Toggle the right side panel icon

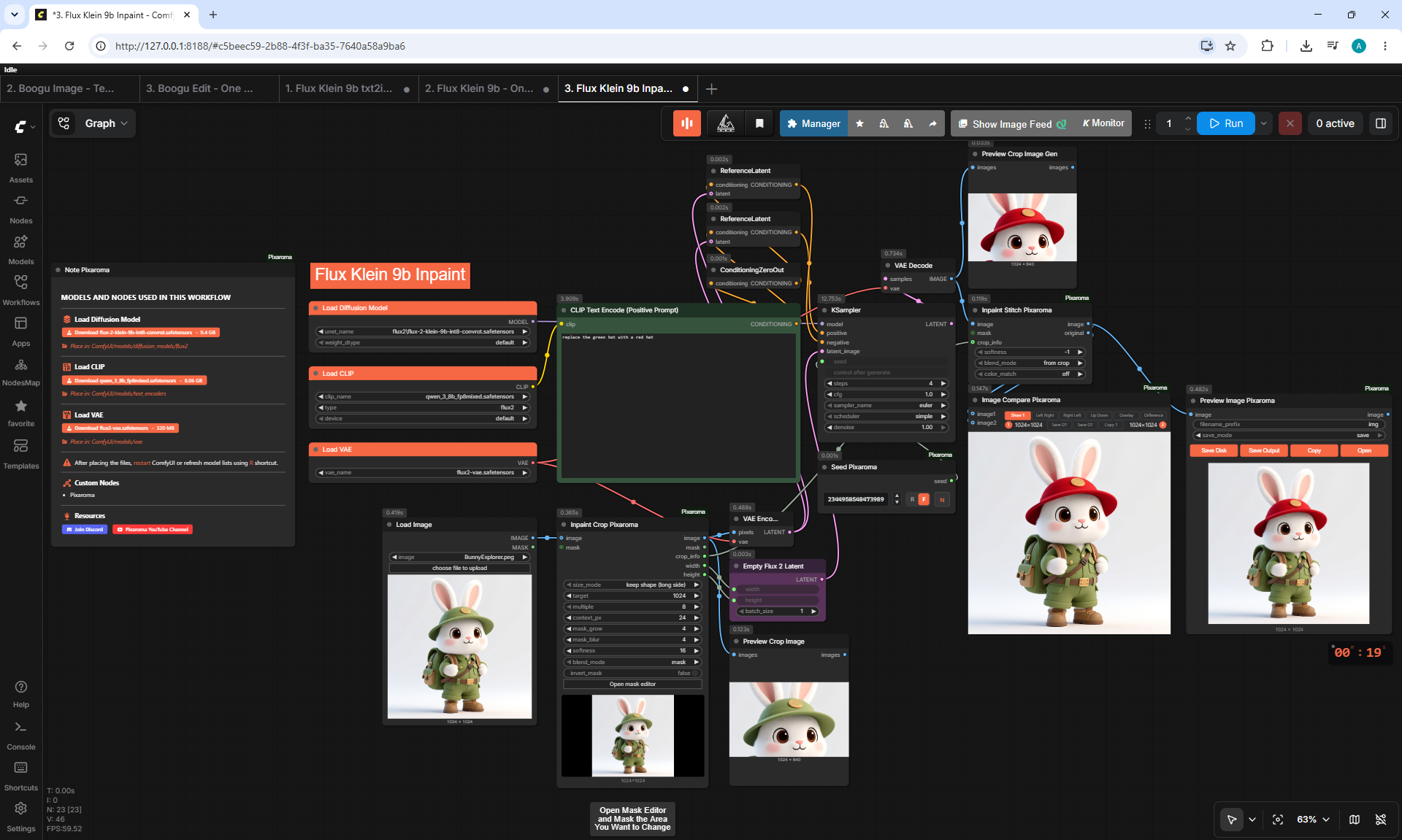[1381, 123]
